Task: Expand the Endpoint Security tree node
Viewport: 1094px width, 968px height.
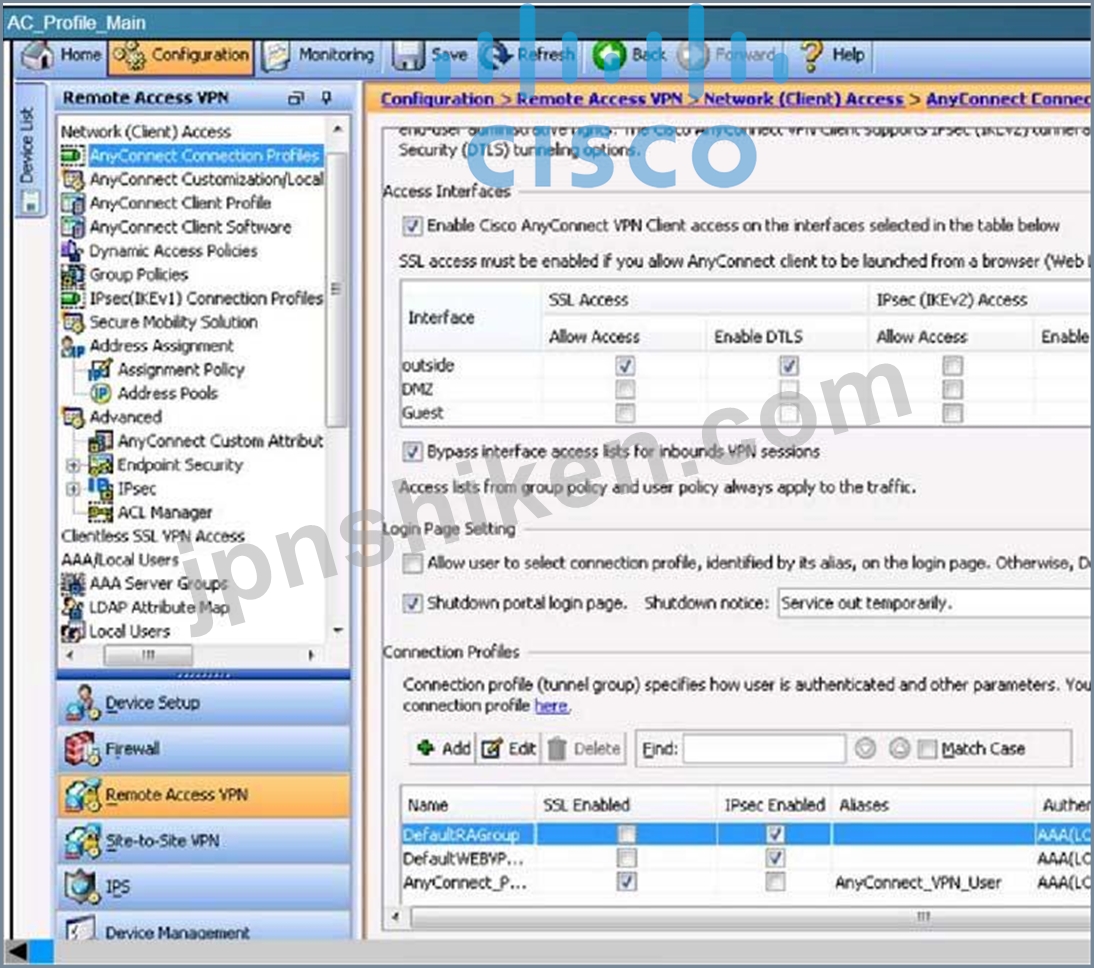Action: click(x=73, y=465)
